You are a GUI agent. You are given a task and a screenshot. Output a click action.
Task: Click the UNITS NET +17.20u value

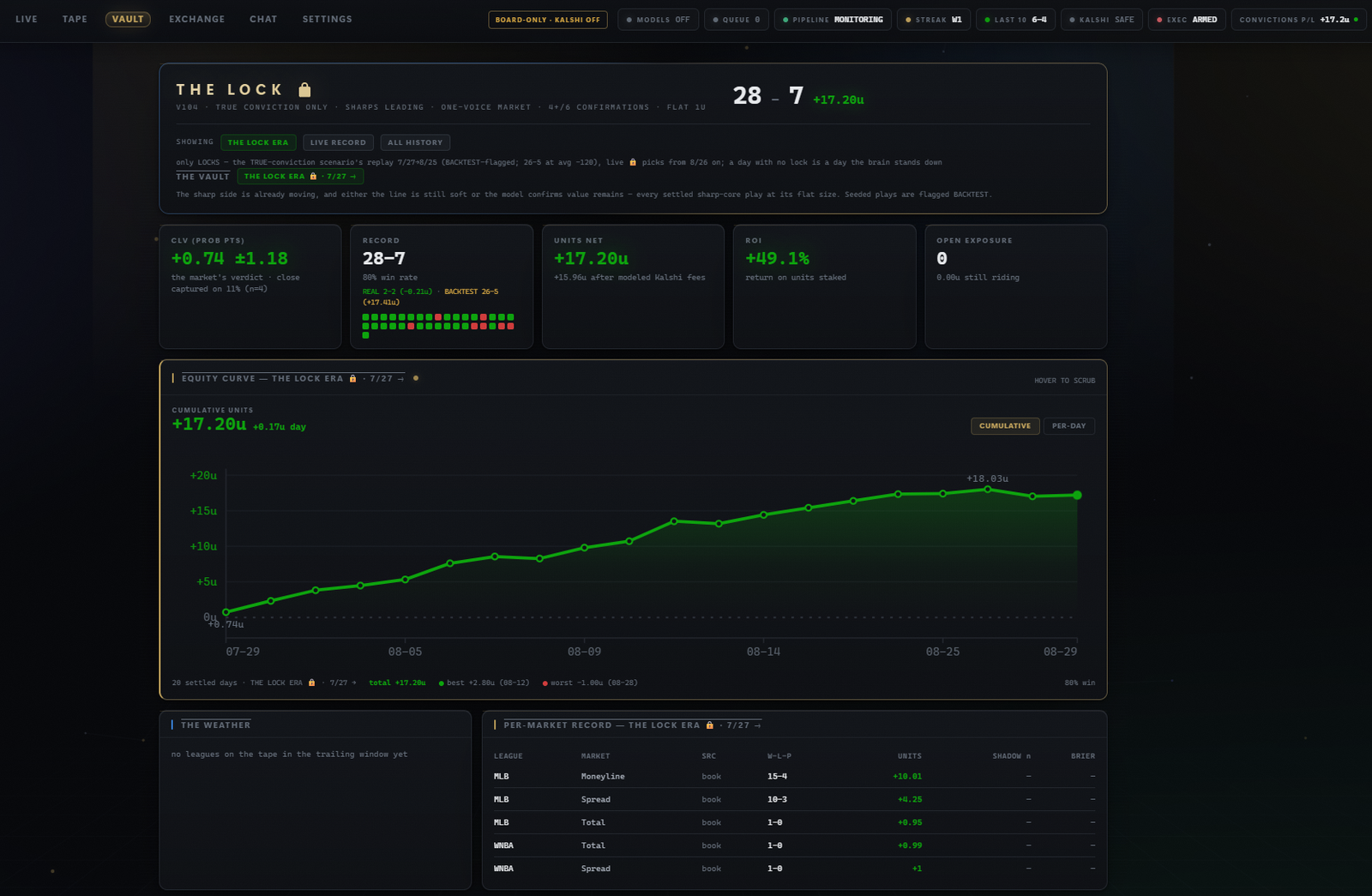coord(591,258)
